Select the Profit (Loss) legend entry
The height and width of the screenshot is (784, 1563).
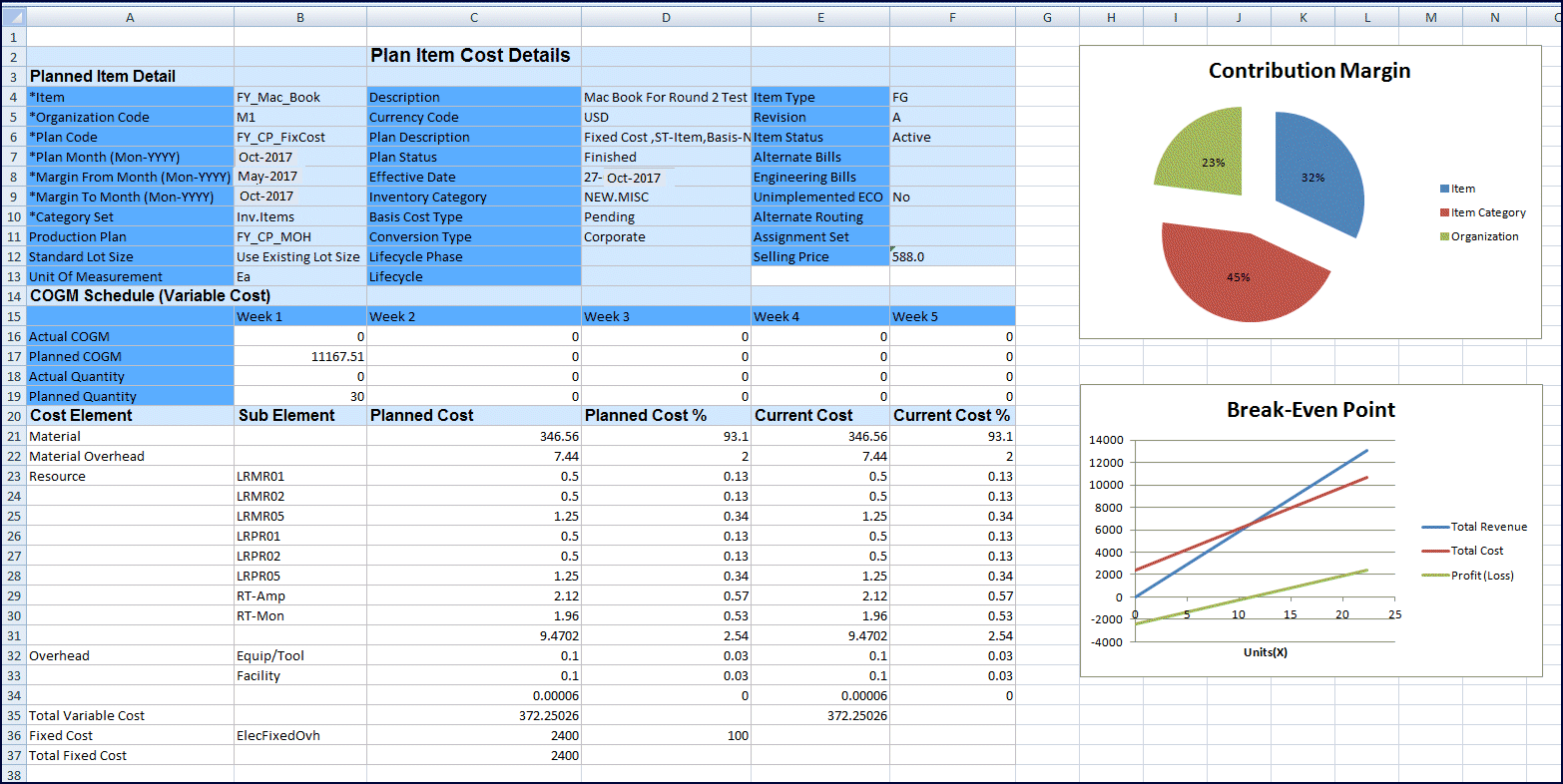pos(1468,576)
